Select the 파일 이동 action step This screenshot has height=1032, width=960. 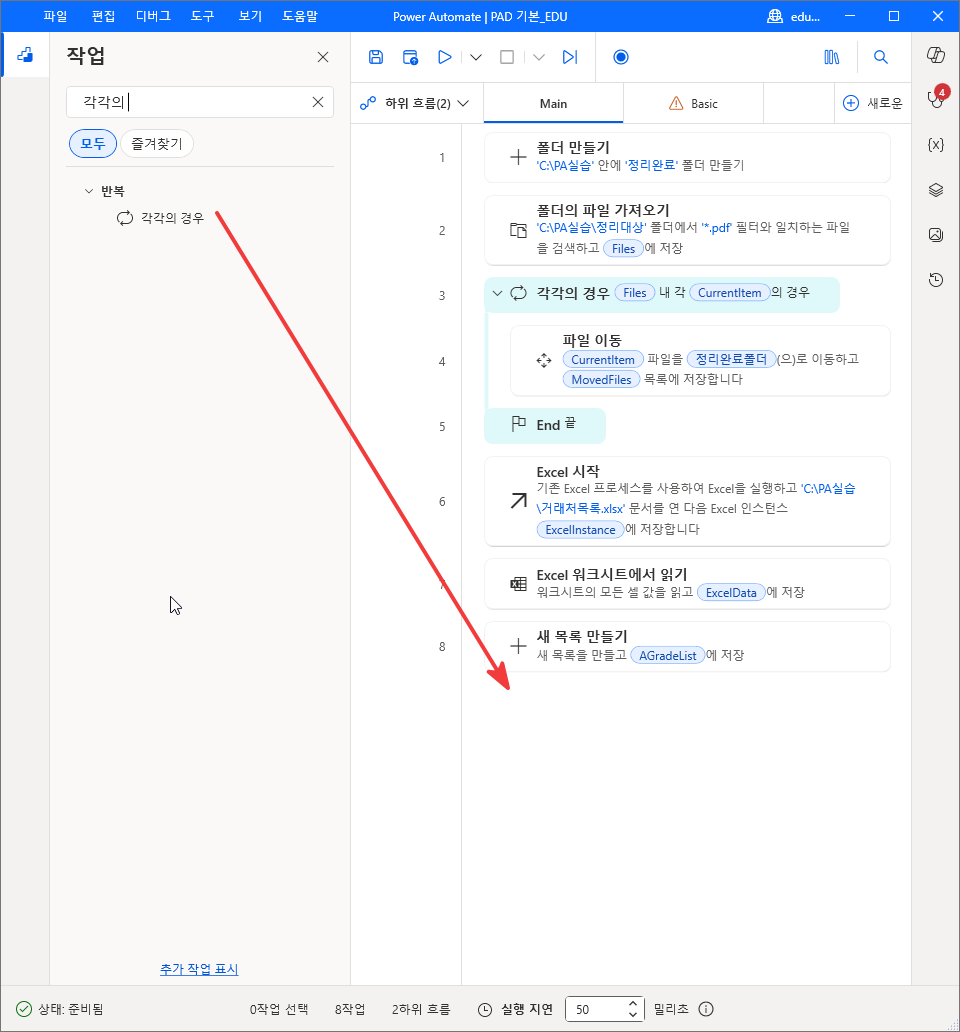click(700, 361)
